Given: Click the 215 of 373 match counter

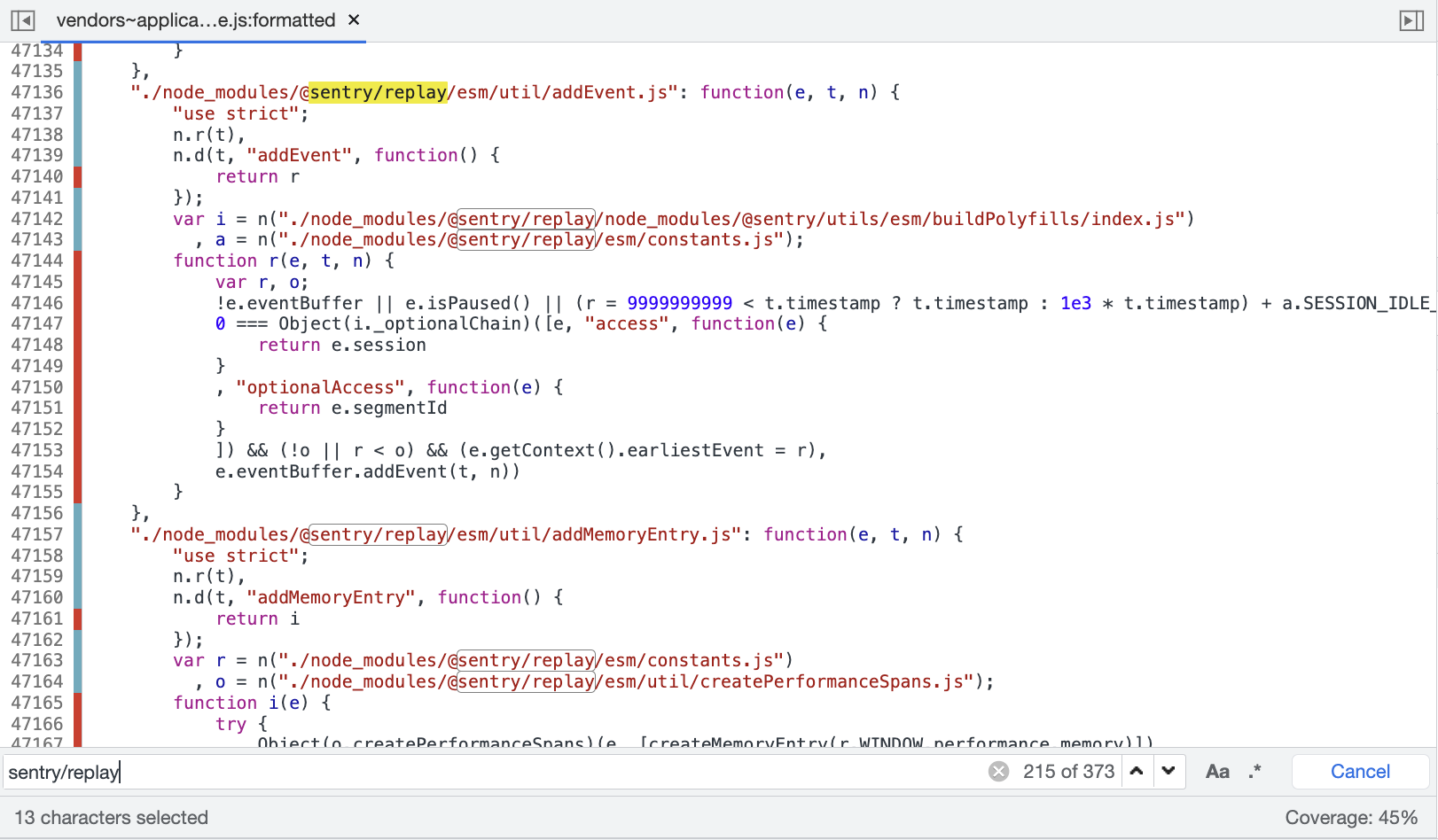Looking at the screenshot, I should click(x=1068, y=771).
